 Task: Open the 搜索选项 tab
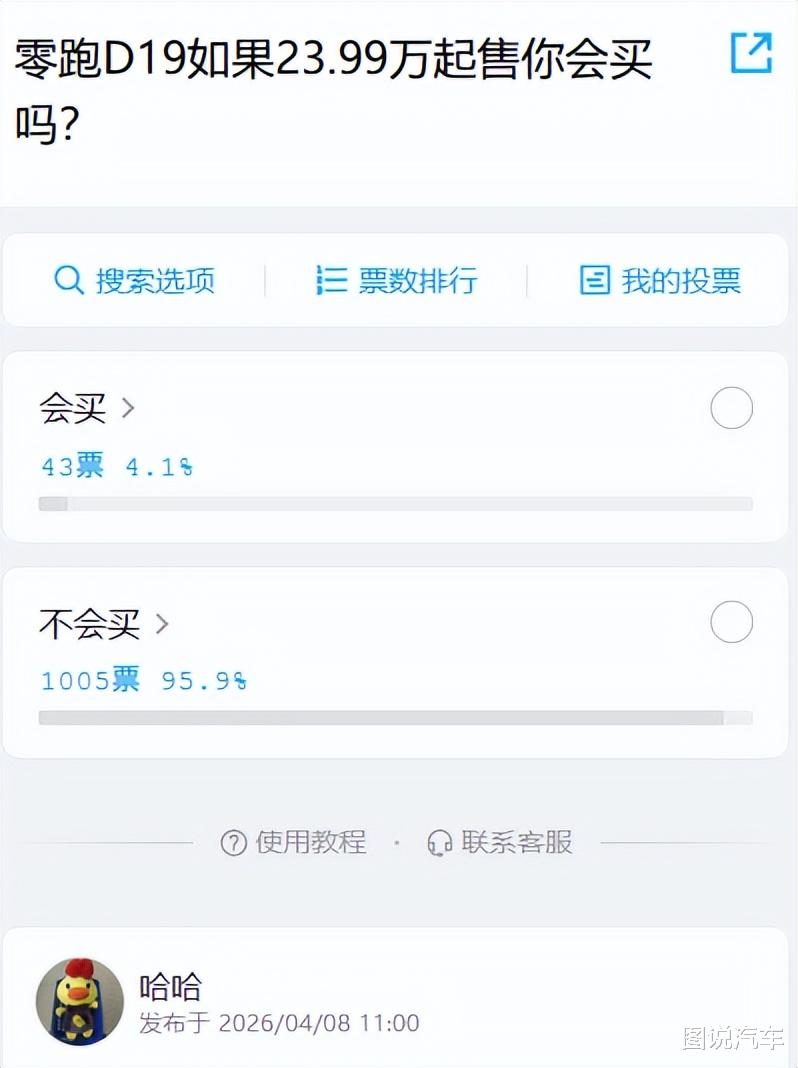pos(154,281)
